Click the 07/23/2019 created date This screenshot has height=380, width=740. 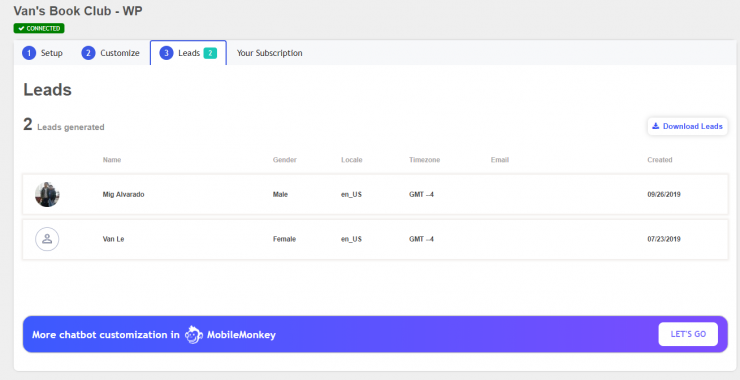click(x=664, y=239)
